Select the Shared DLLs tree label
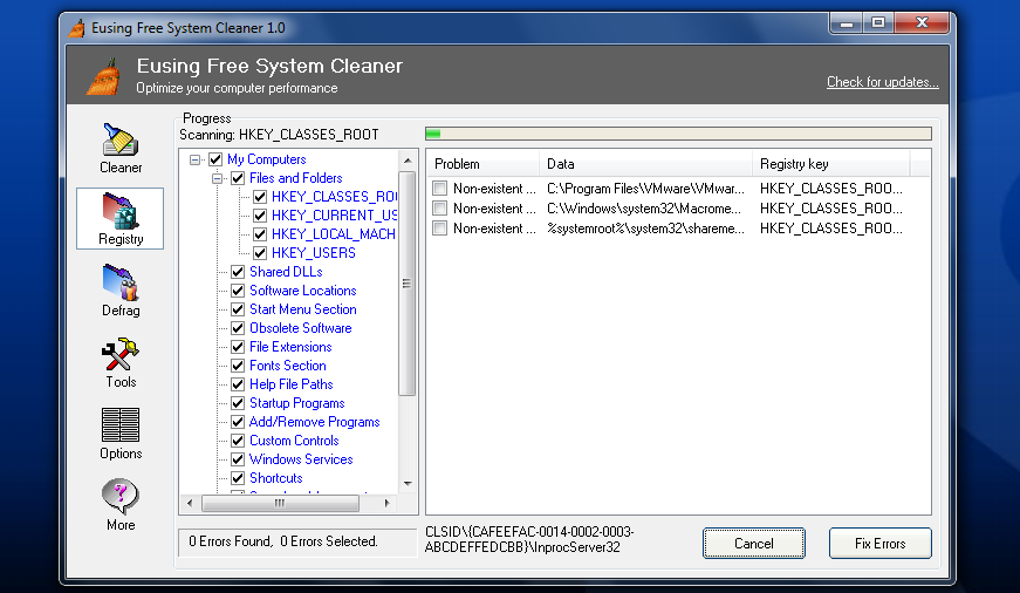The image size is (1020, 593). click(286, 272)
